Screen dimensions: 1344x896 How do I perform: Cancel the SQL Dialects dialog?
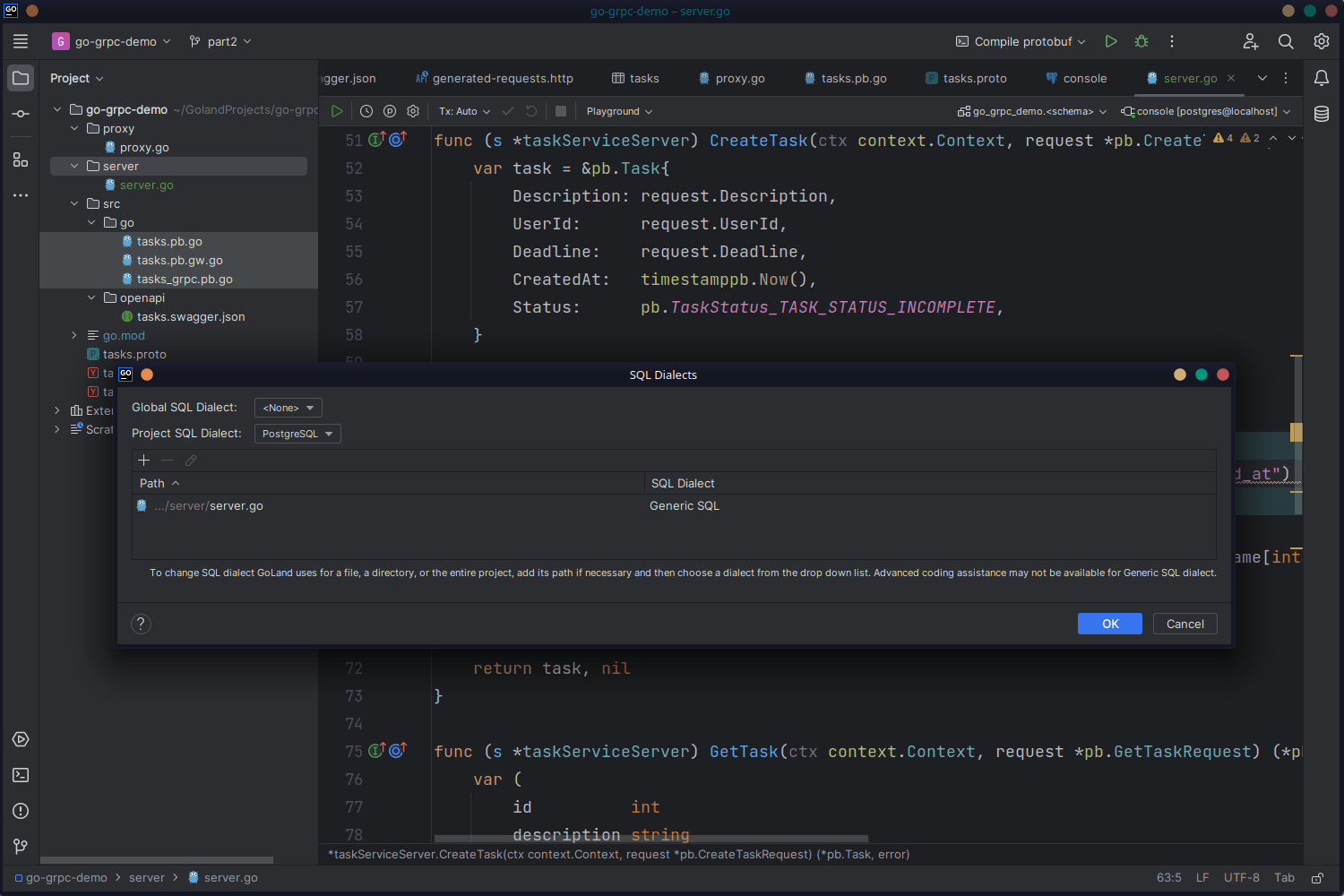point(1185,624)
